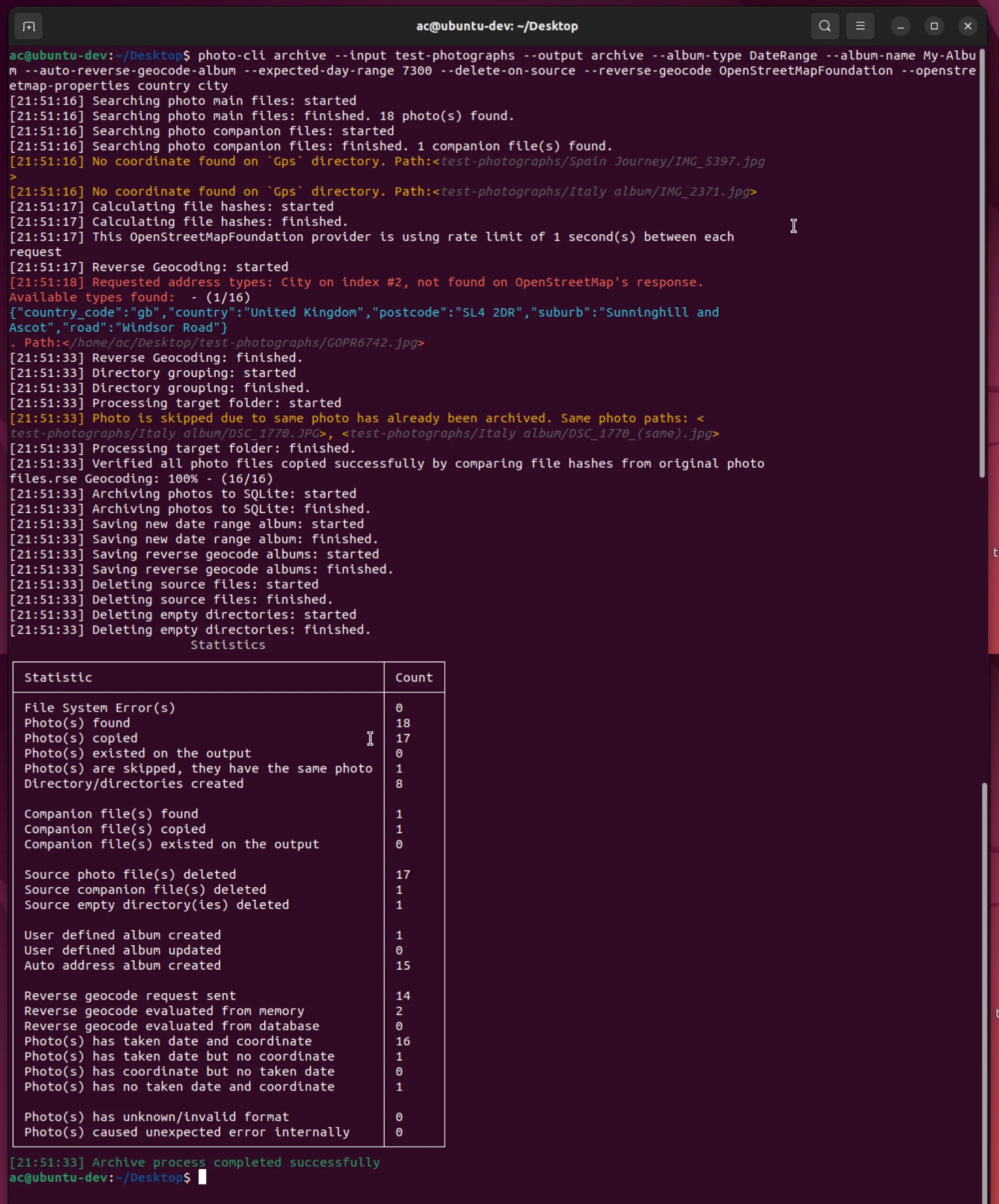The height and width of the screenshot is (1204, 999).
Task: Click the 'Count' column header
Action: (x=414, y=677)
